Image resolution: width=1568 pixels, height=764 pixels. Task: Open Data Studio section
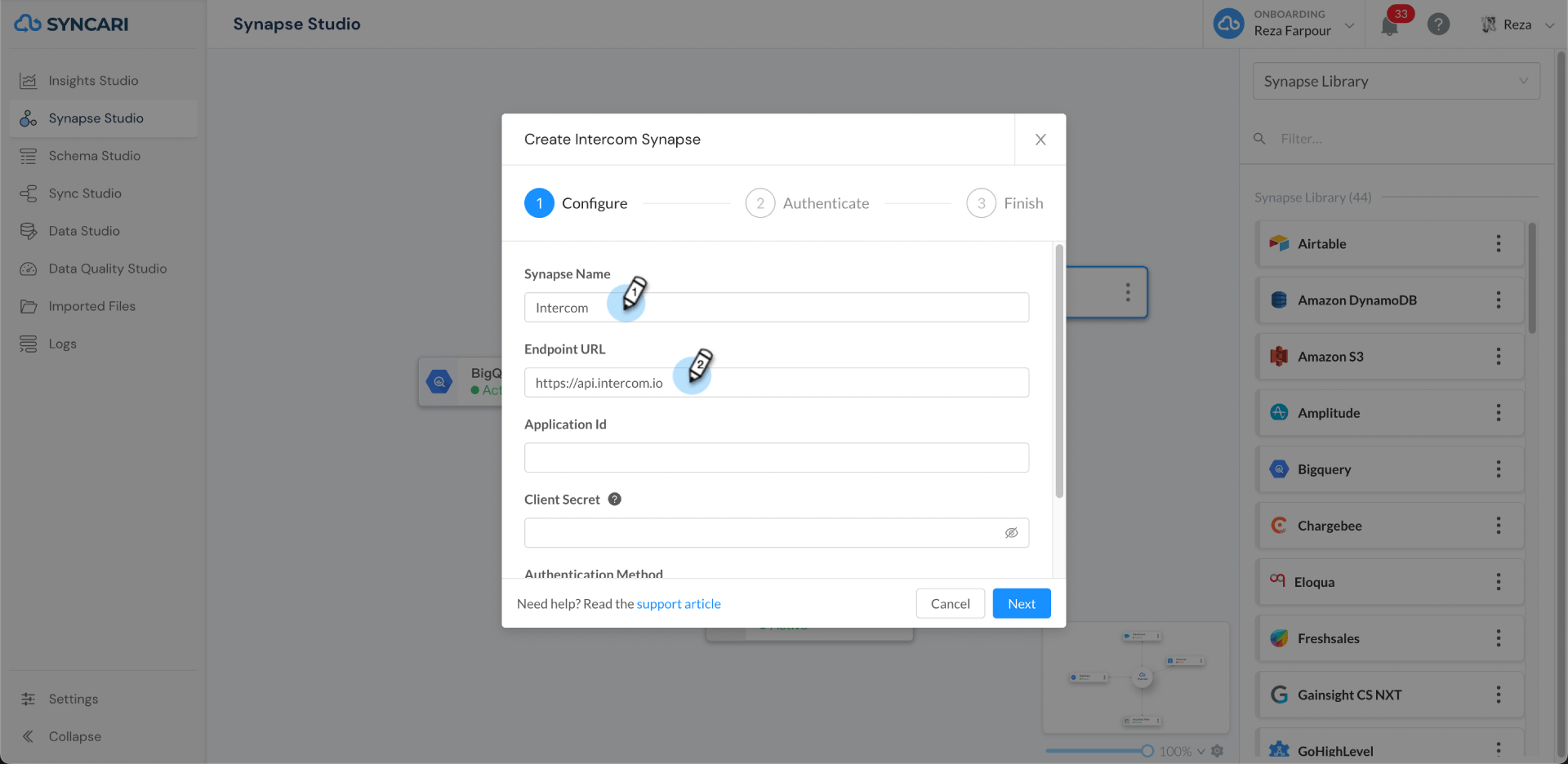pyautogui.click(x=84, y=231)
